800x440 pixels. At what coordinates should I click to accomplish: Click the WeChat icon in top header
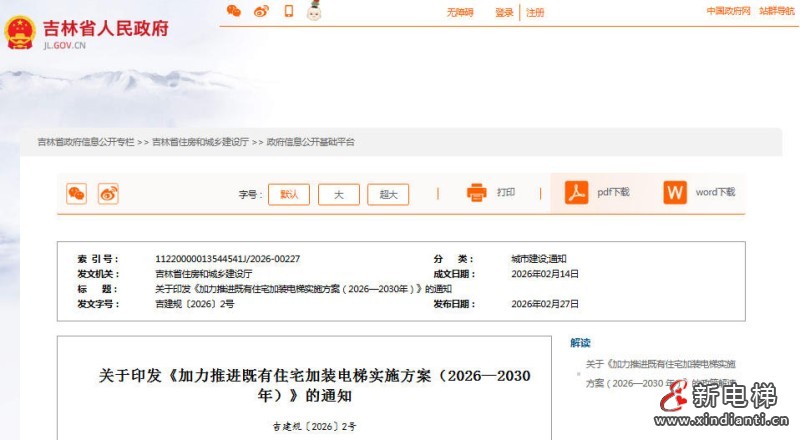pyautogui.click(x=234, y=12)
